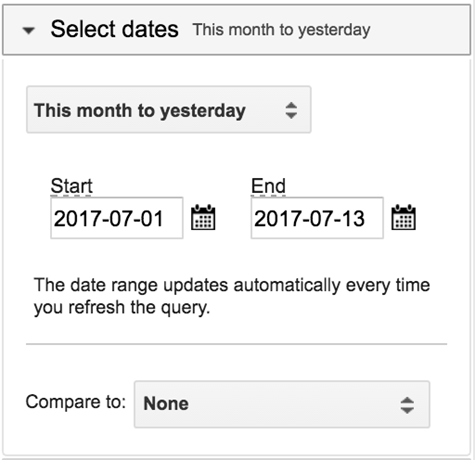Focus the End date field showing 2017-07-13
The height and width of the screenshot is (460, 475).
317,218
